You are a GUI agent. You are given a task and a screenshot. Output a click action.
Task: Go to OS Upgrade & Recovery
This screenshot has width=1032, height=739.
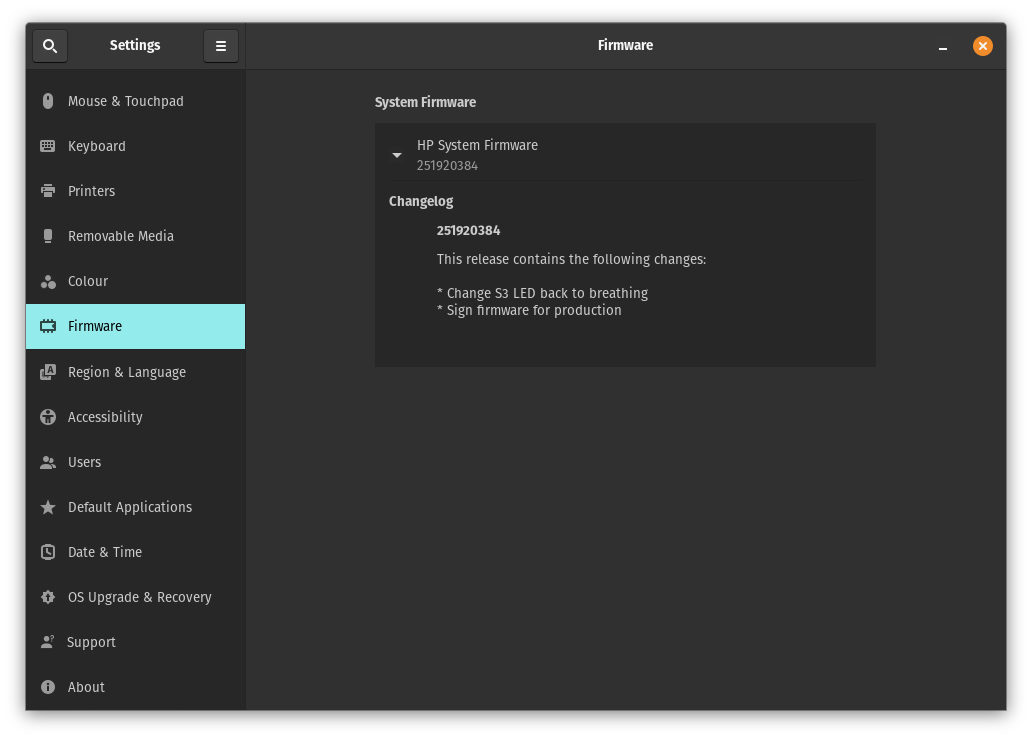pyautogui.click(x=136, y=597)
